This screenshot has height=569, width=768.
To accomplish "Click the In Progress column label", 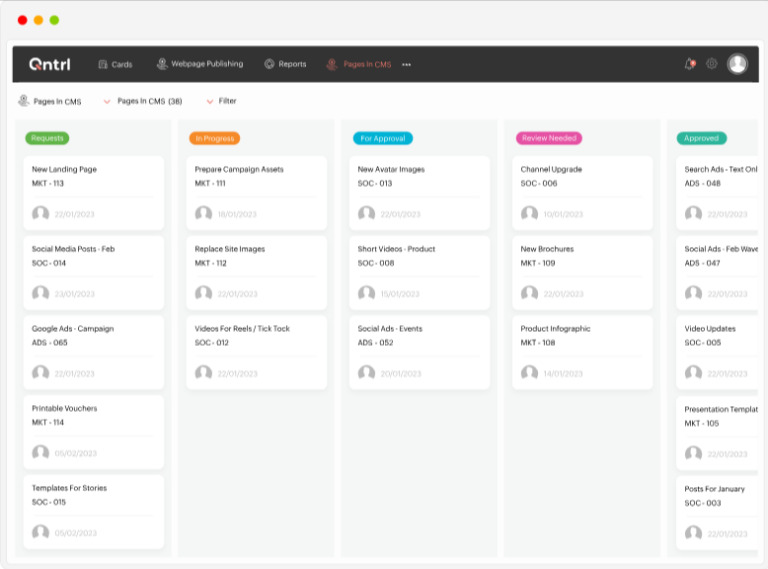I will point(215,139).
